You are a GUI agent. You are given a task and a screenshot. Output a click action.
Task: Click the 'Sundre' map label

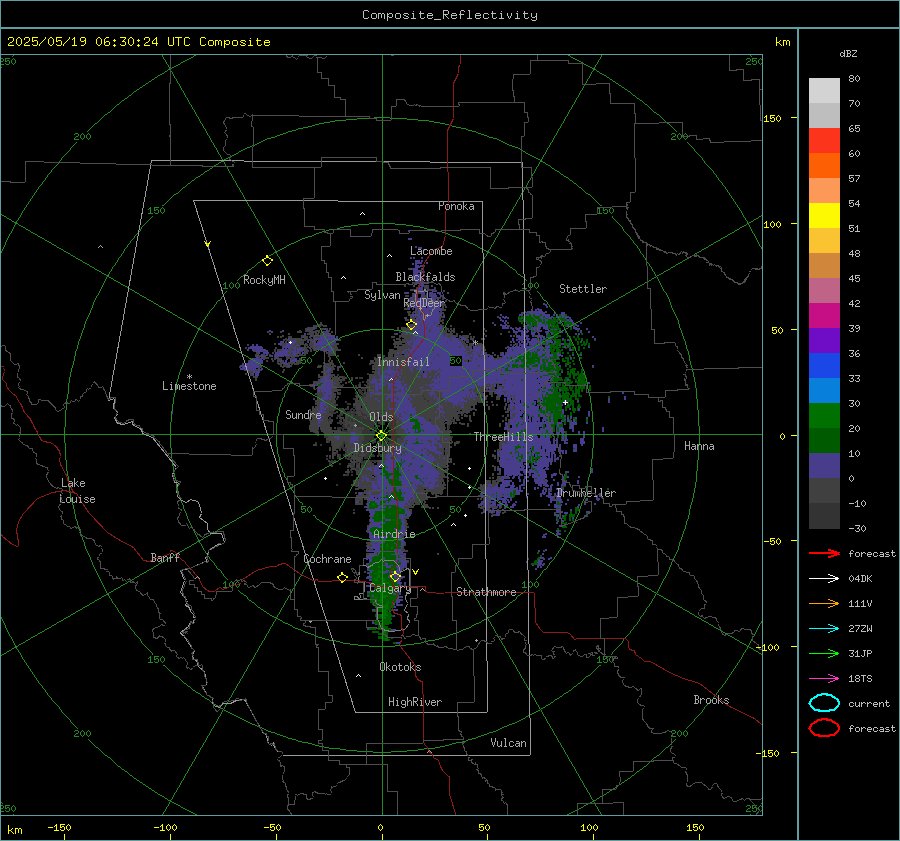(303, 414)
